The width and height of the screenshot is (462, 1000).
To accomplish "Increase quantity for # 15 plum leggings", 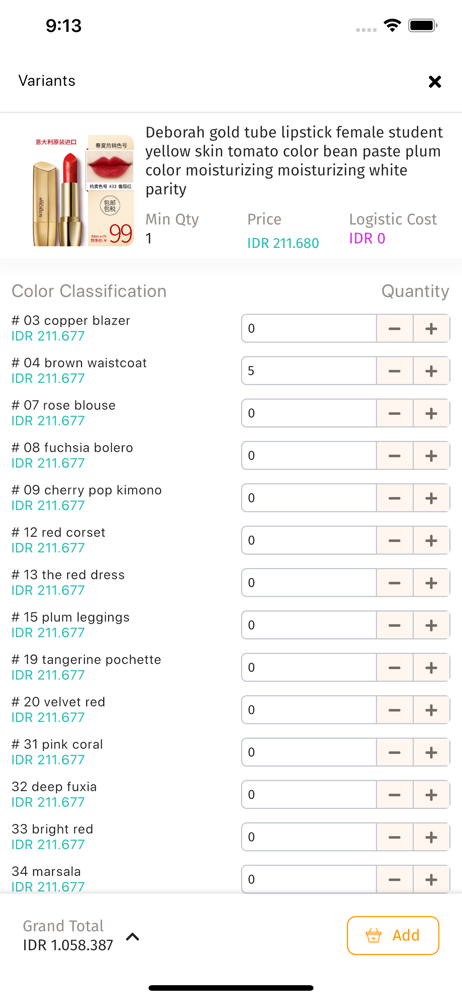I will 431,625.
